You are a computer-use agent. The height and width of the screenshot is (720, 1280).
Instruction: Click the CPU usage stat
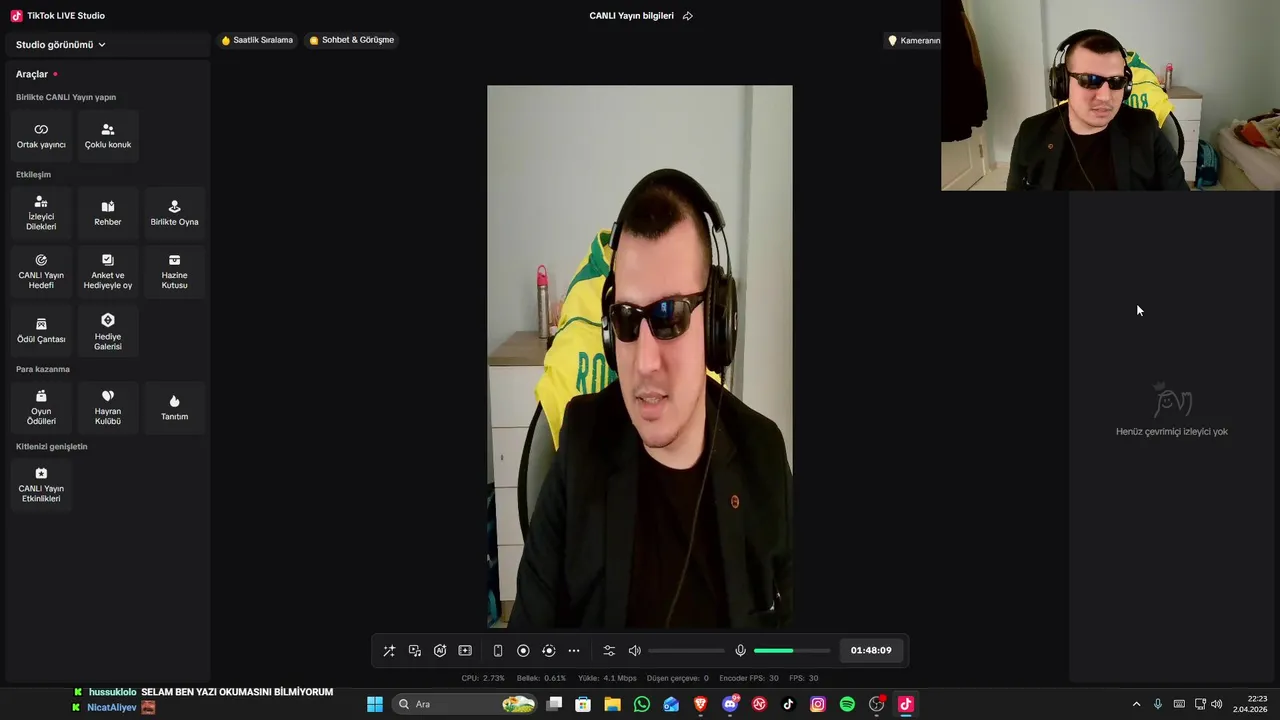coord(483,678)
